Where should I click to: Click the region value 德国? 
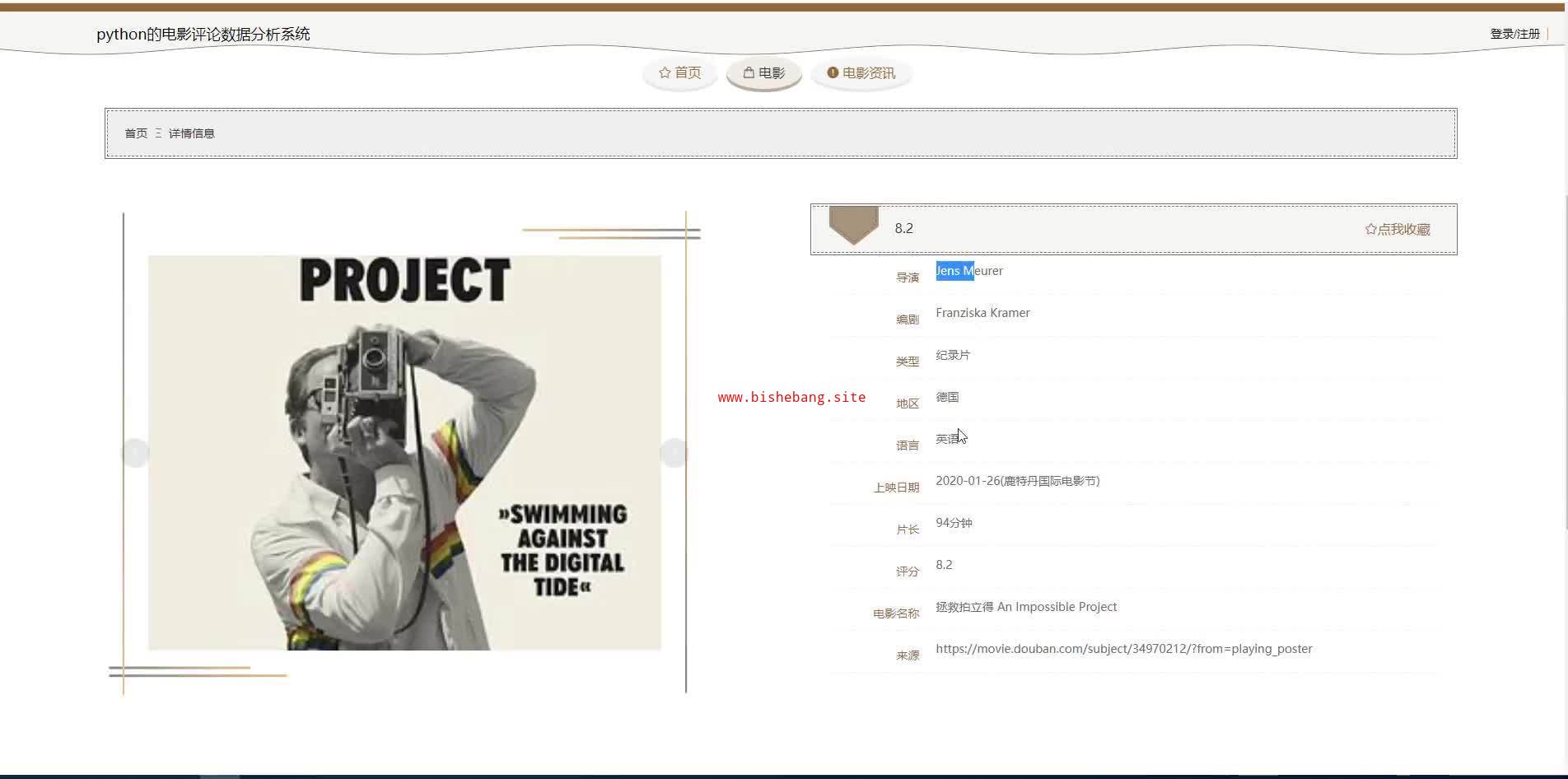(x=947, y=397)
